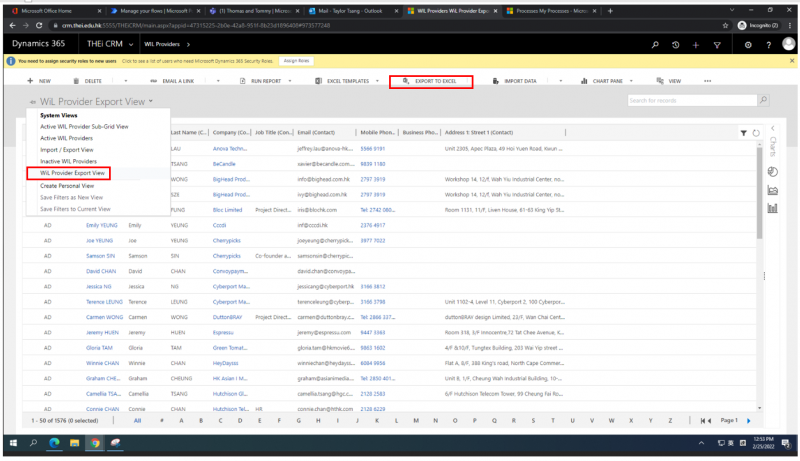Click EXPORT TO EXCEL button
The width and height of the screenshot is (800, 461).
click(x=431, y=82)
